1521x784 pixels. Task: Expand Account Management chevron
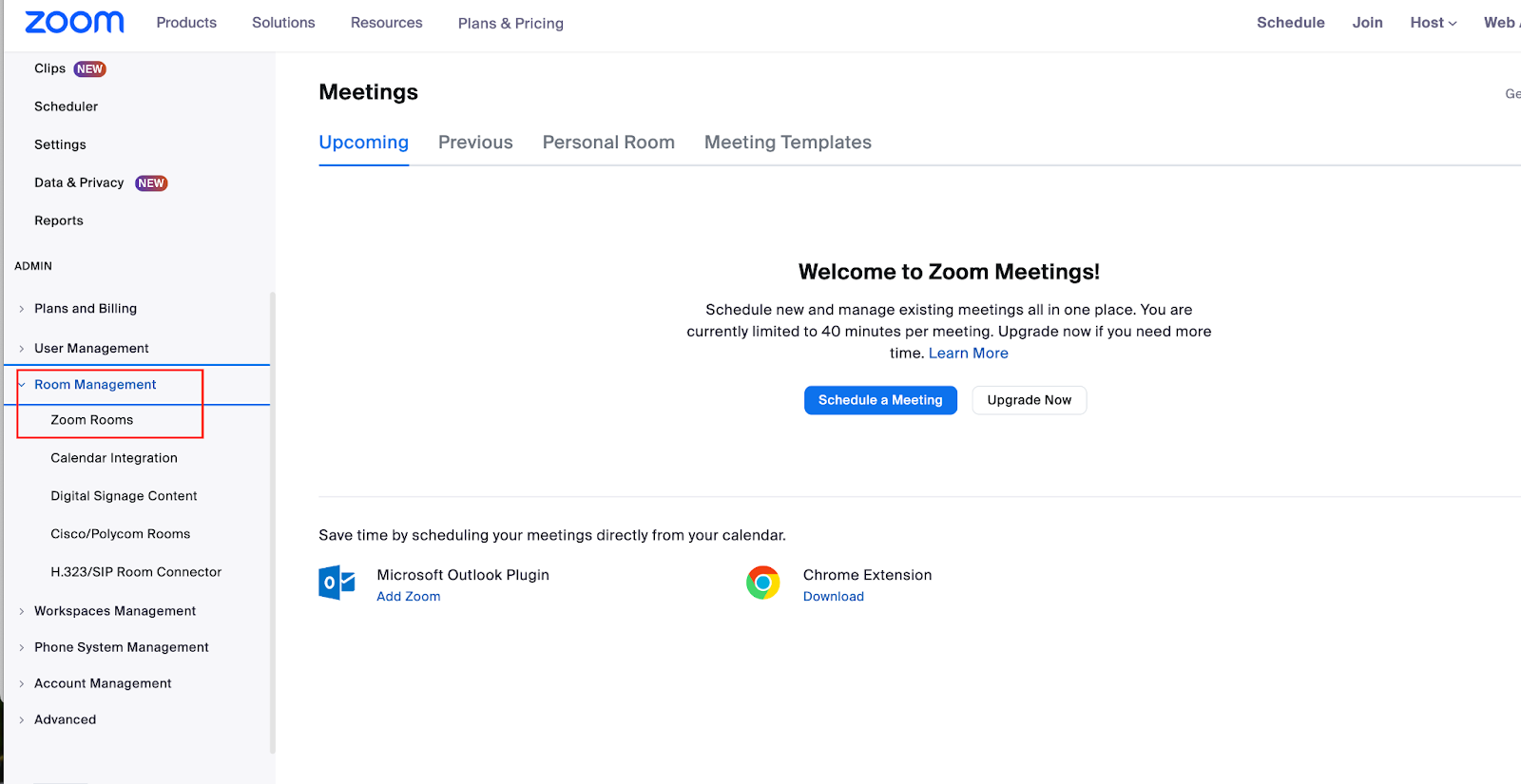click(x=22, y=683)
